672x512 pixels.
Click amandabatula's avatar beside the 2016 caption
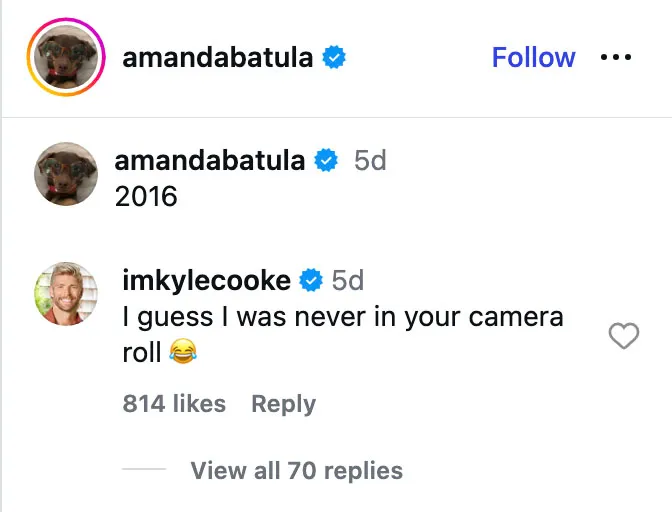coord(66,174)
